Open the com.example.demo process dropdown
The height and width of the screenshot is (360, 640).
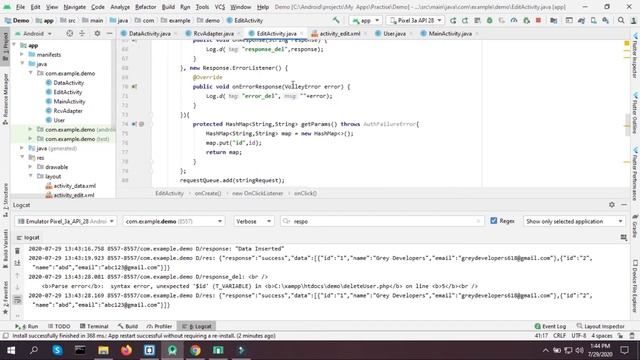pyautogui.click(x=173, y=221)
